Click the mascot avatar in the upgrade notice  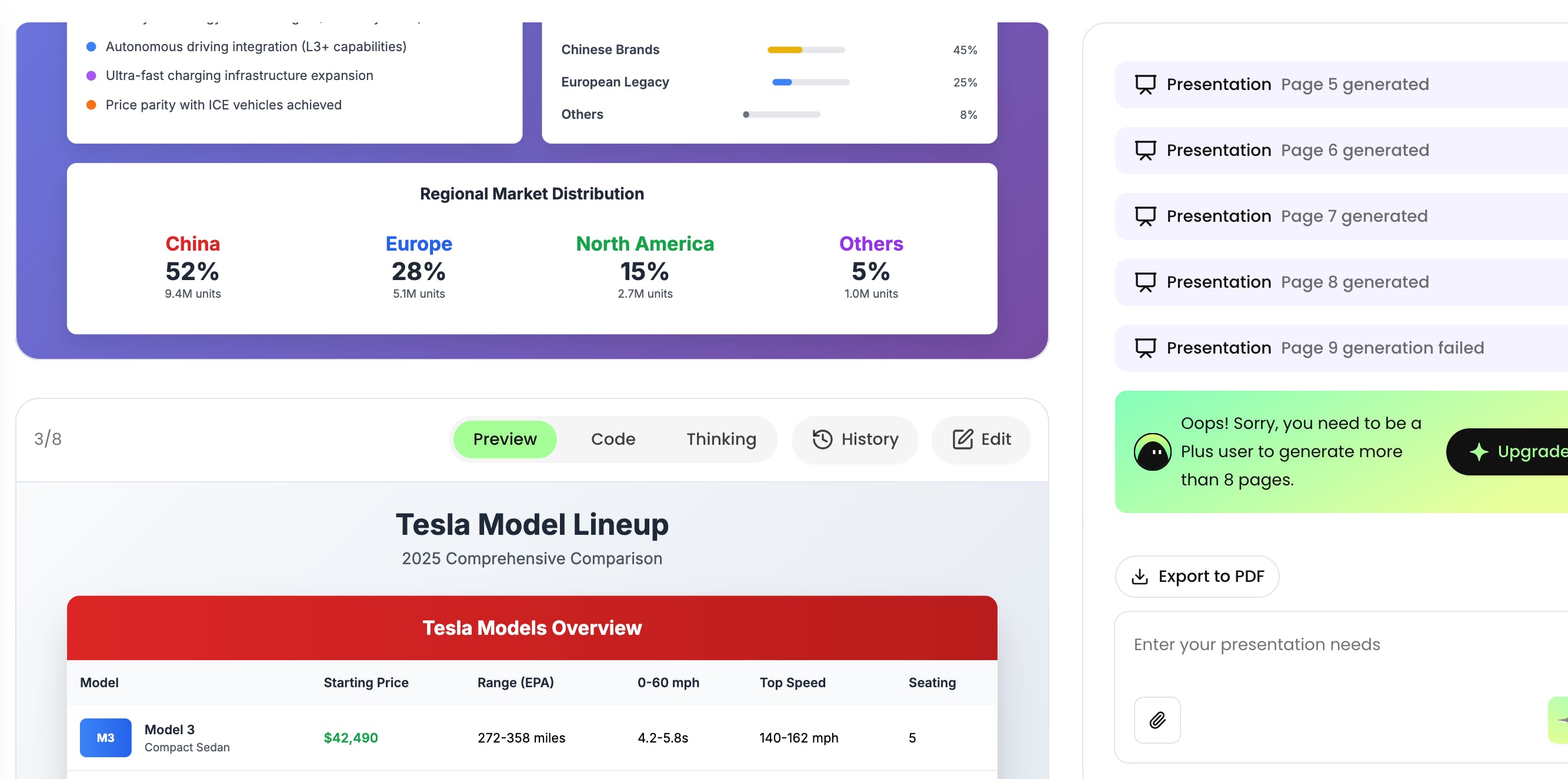coord(1152,451)
